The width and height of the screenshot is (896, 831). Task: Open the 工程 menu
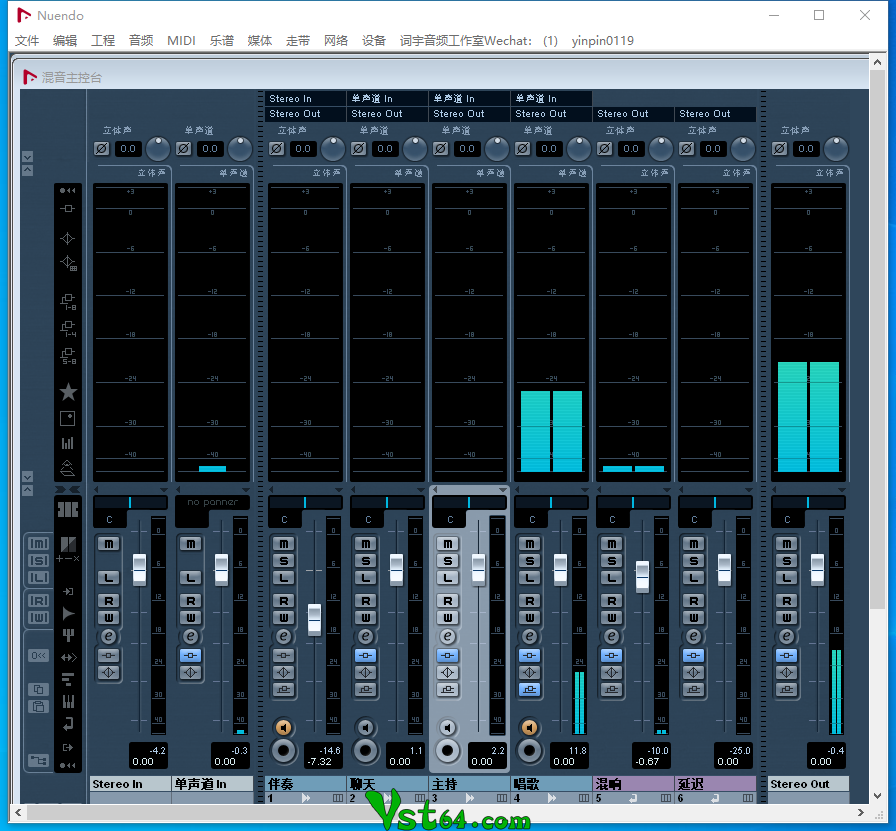point(103,41)
